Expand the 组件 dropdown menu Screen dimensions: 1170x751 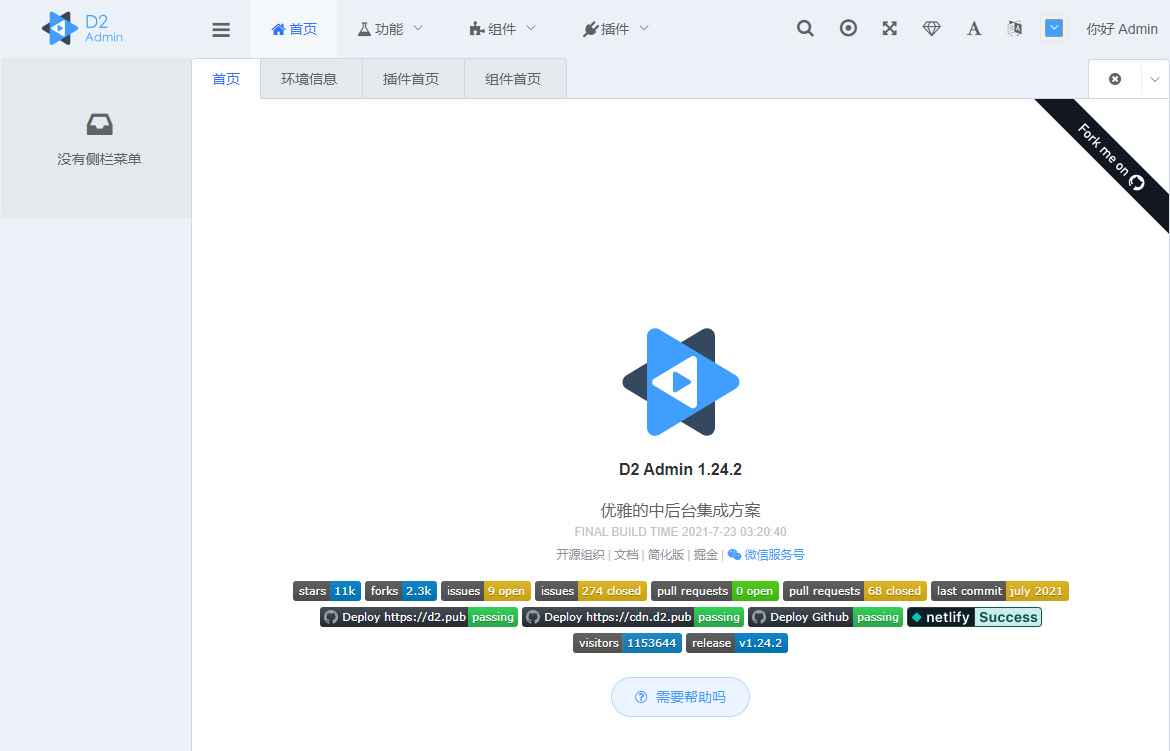click(503, 29)
